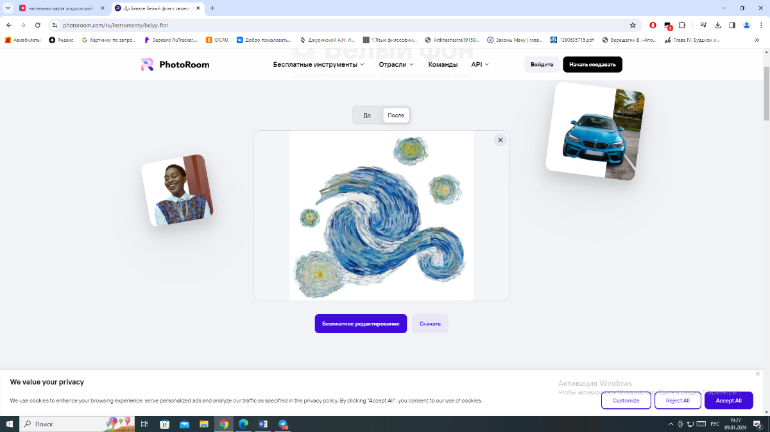Open the Extensions puzzle menu
This screenshot has width=770, height=432.
pyautogui.click(x=682, y=25)
